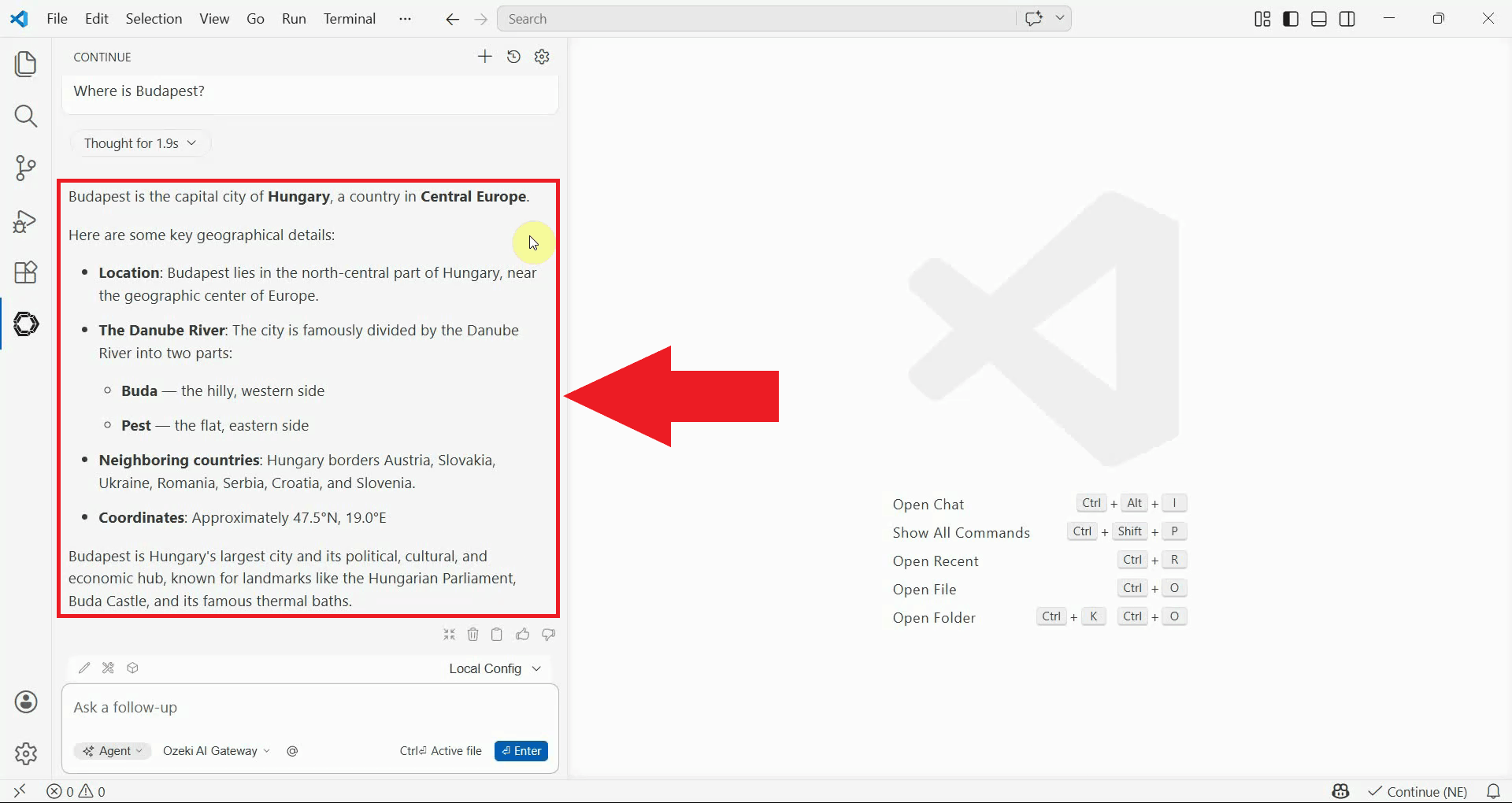The width and height of the screenshot is (1512, 803).
Task: Click Continue (NE) in status bar
Action: [1418, 791]
